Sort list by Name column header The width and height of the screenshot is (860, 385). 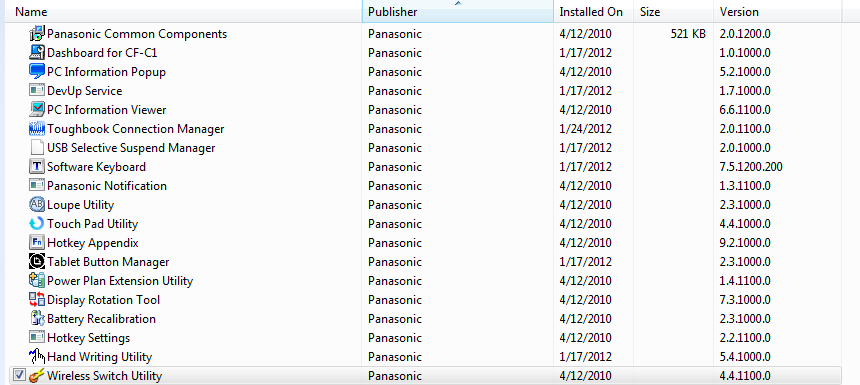coord(183,12)
